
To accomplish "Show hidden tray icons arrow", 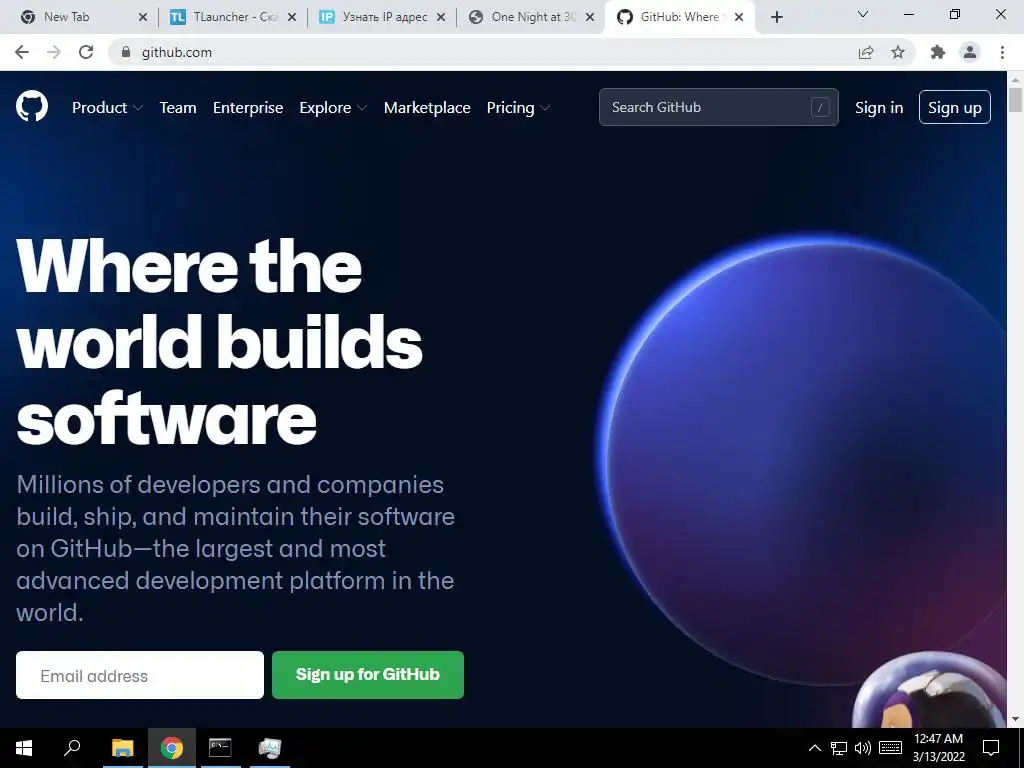I will pos(814,748).
